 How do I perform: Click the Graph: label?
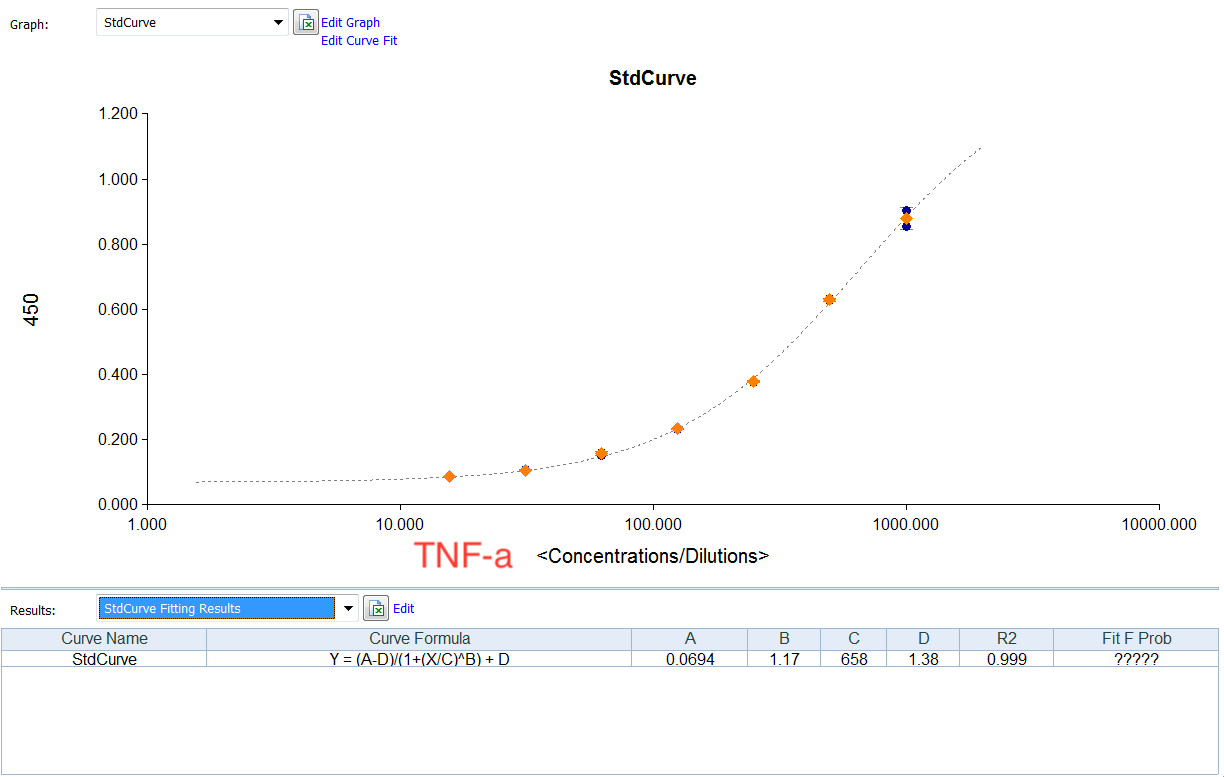30,24
